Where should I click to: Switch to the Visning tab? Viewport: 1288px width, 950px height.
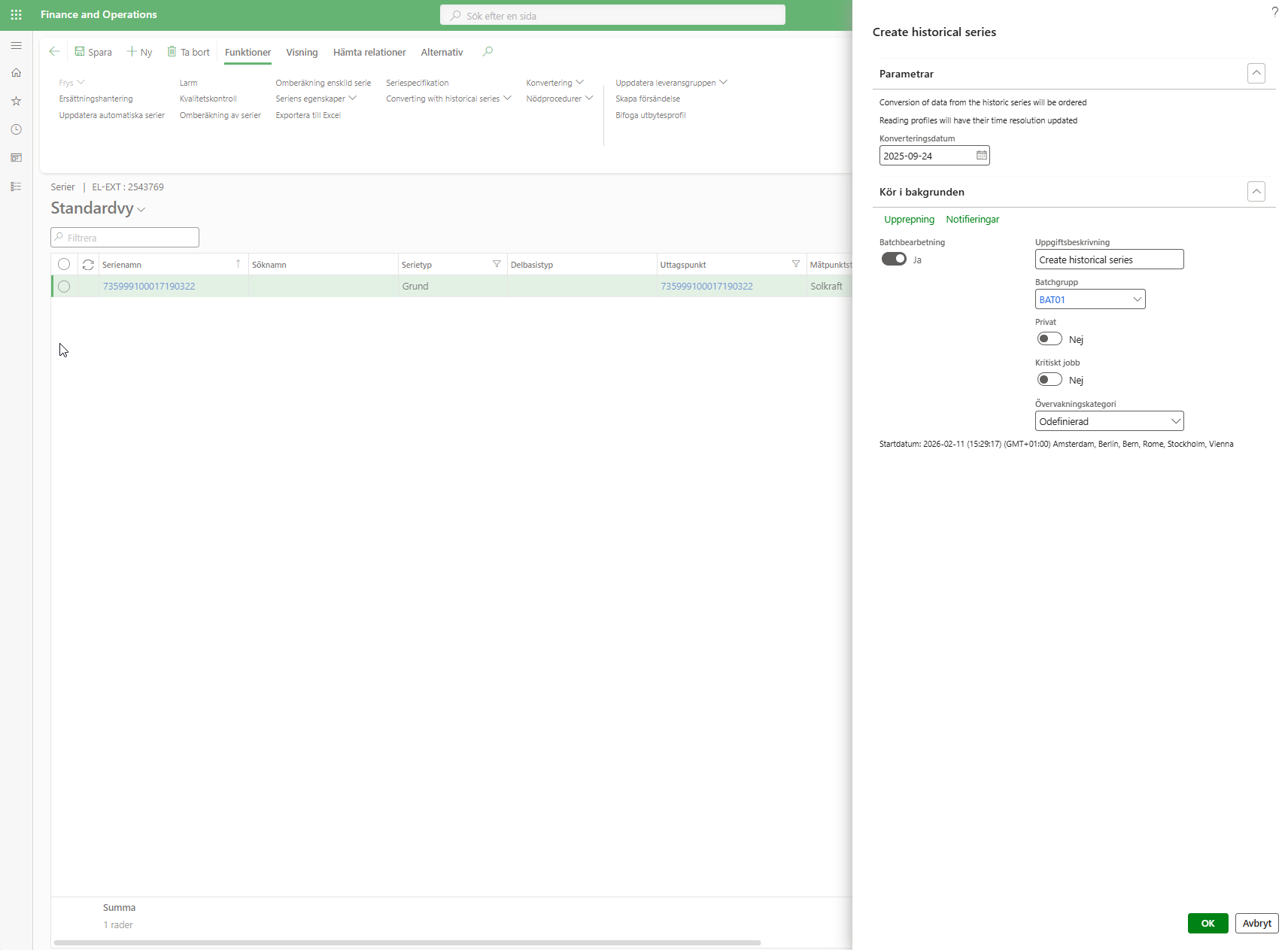(302, 53)
